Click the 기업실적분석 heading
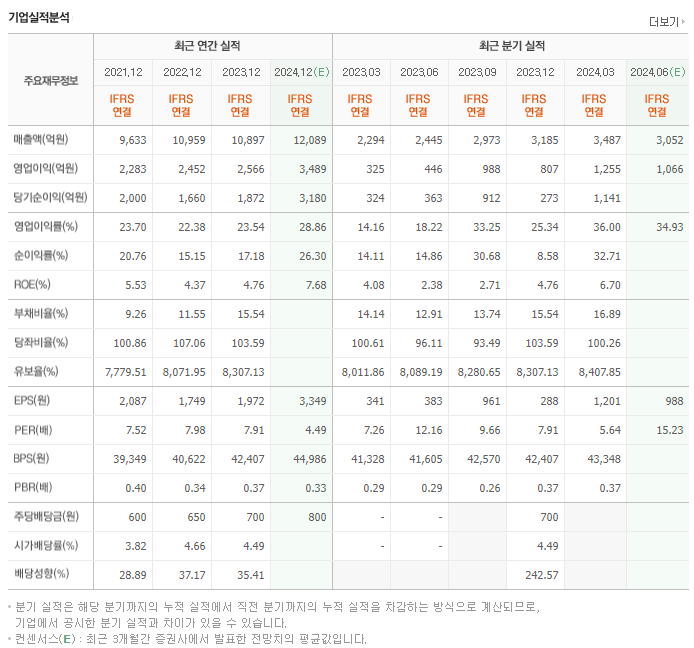This screenshot has height=648, width=694. coord(39,17)
